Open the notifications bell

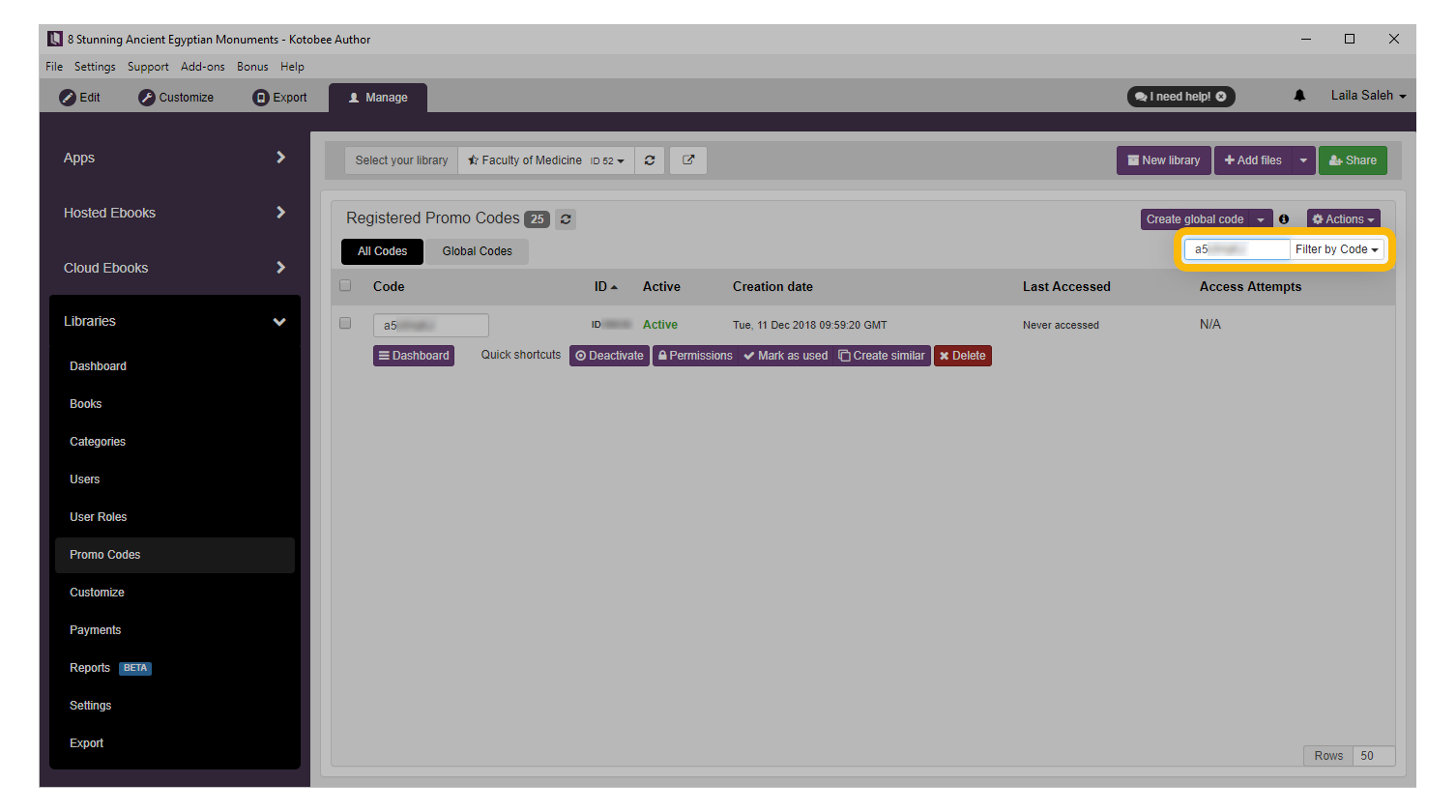(1299, 96)
